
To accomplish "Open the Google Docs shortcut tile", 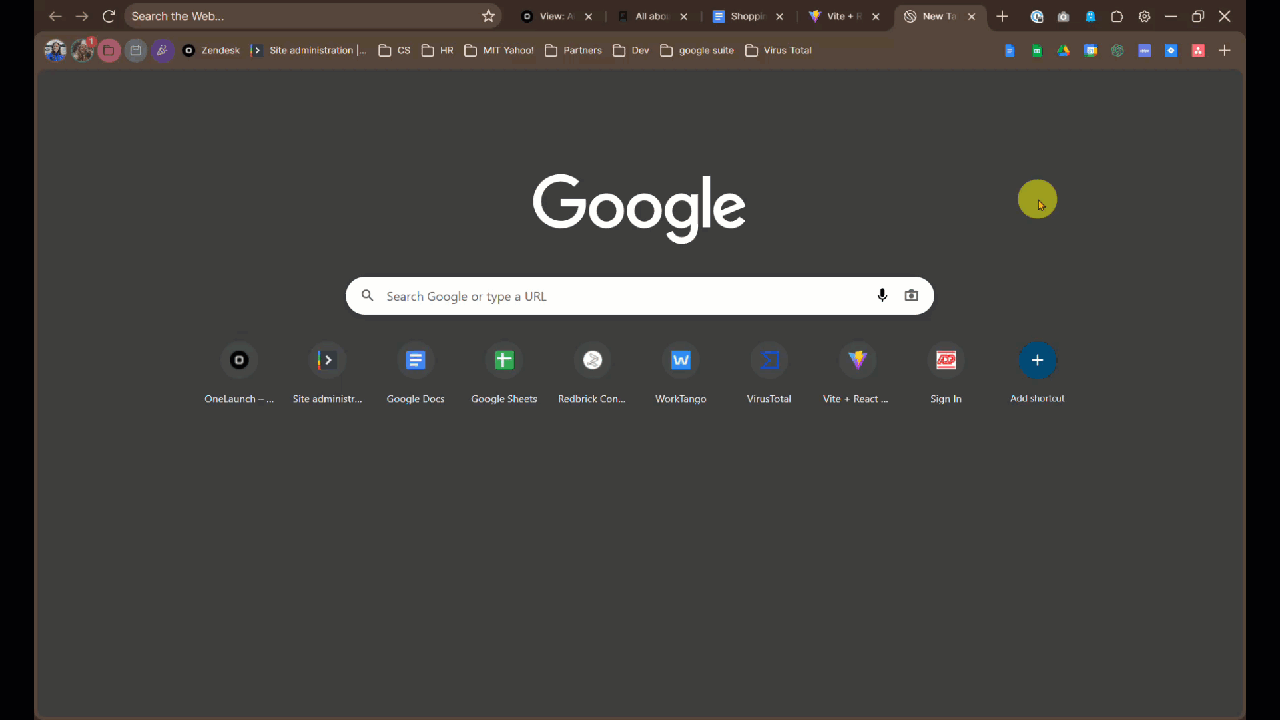I will (x=416, y=372).
